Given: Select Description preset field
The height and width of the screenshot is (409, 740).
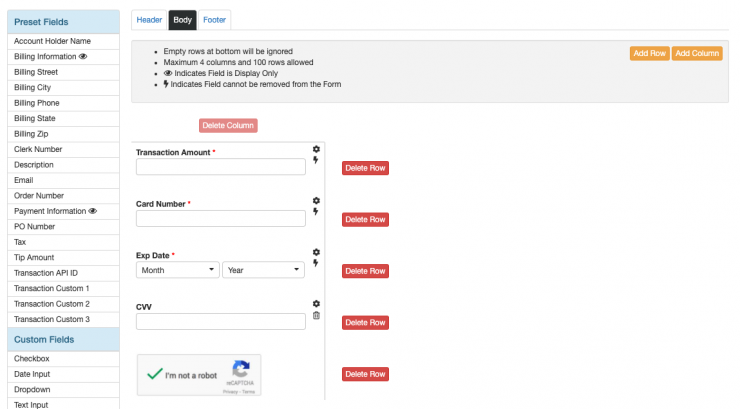Looking at the screenshot, I should point(63,165).
